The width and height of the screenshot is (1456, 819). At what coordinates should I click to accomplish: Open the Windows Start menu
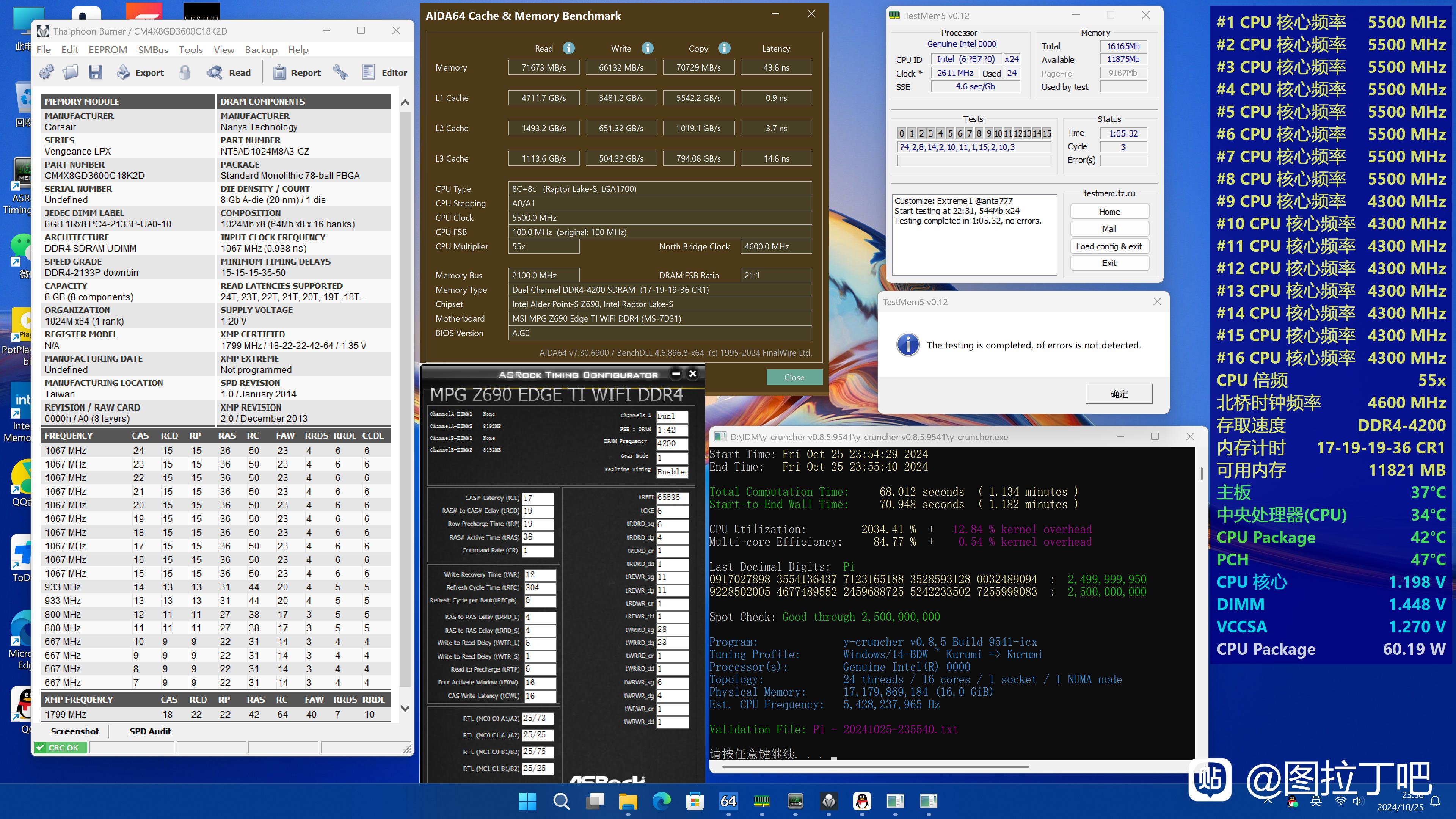(x=527, y=801)
